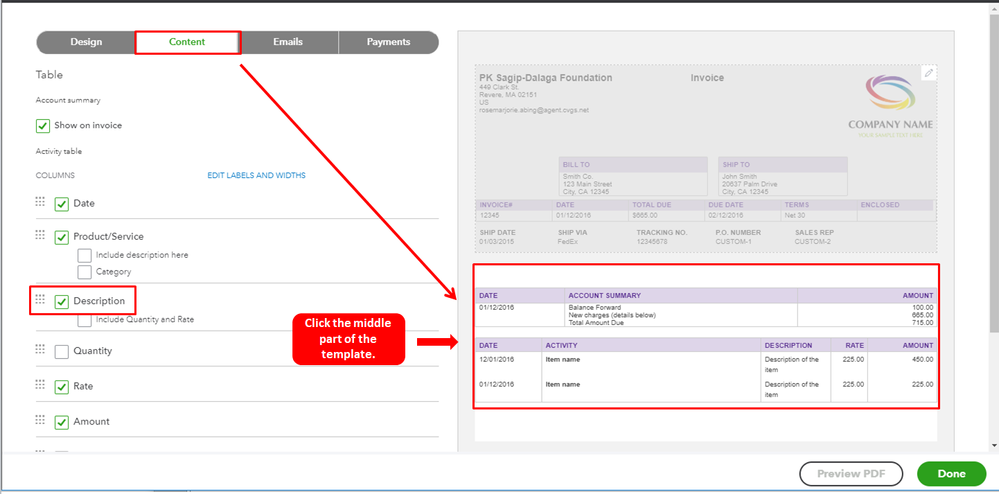Toggle the Date column checkbox
Screen dimensions: 999x494
click(62, 204)
